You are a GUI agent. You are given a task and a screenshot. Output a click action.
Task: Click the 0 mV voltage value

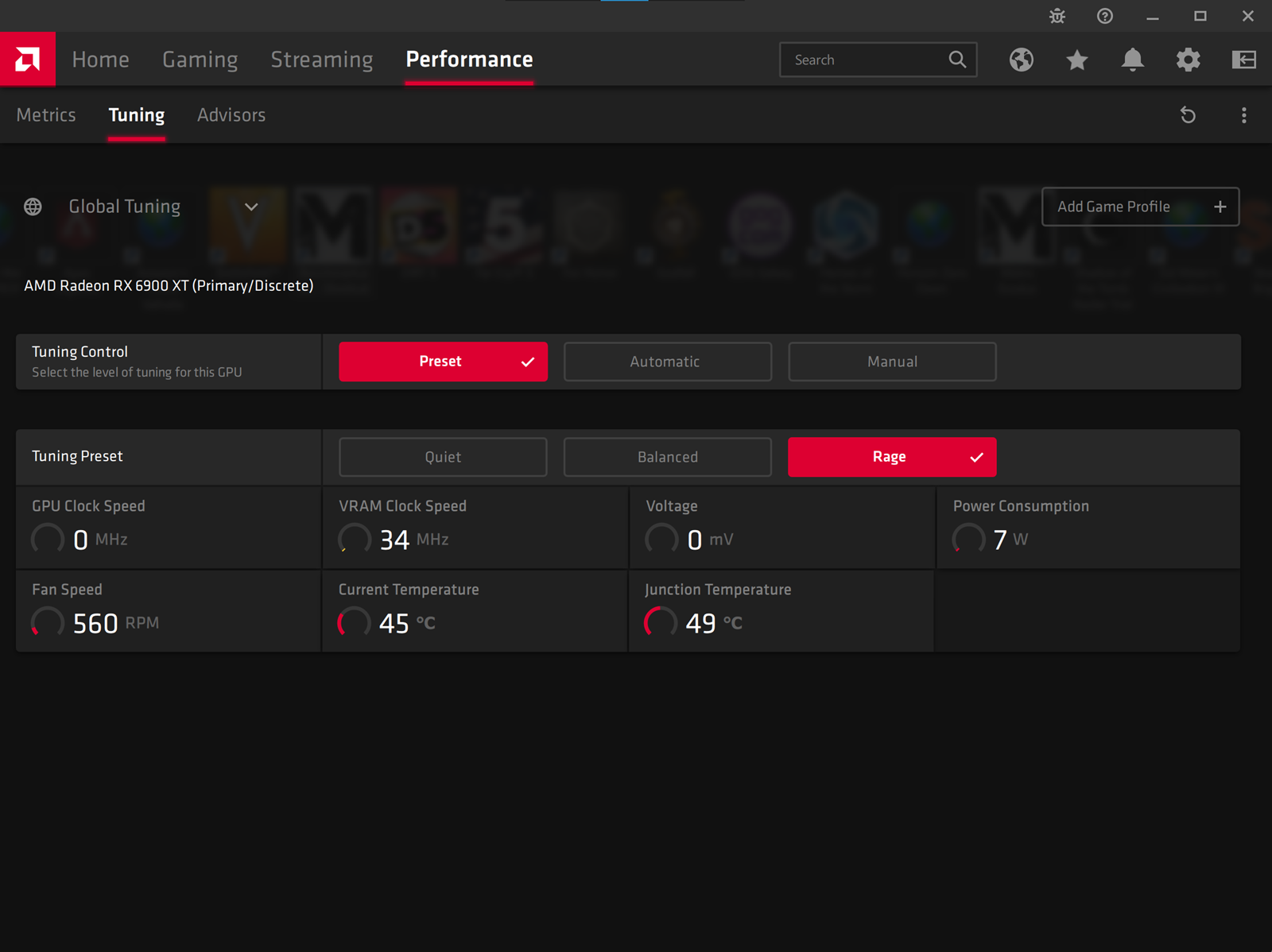pyautogui.click(x=710, y=540)
